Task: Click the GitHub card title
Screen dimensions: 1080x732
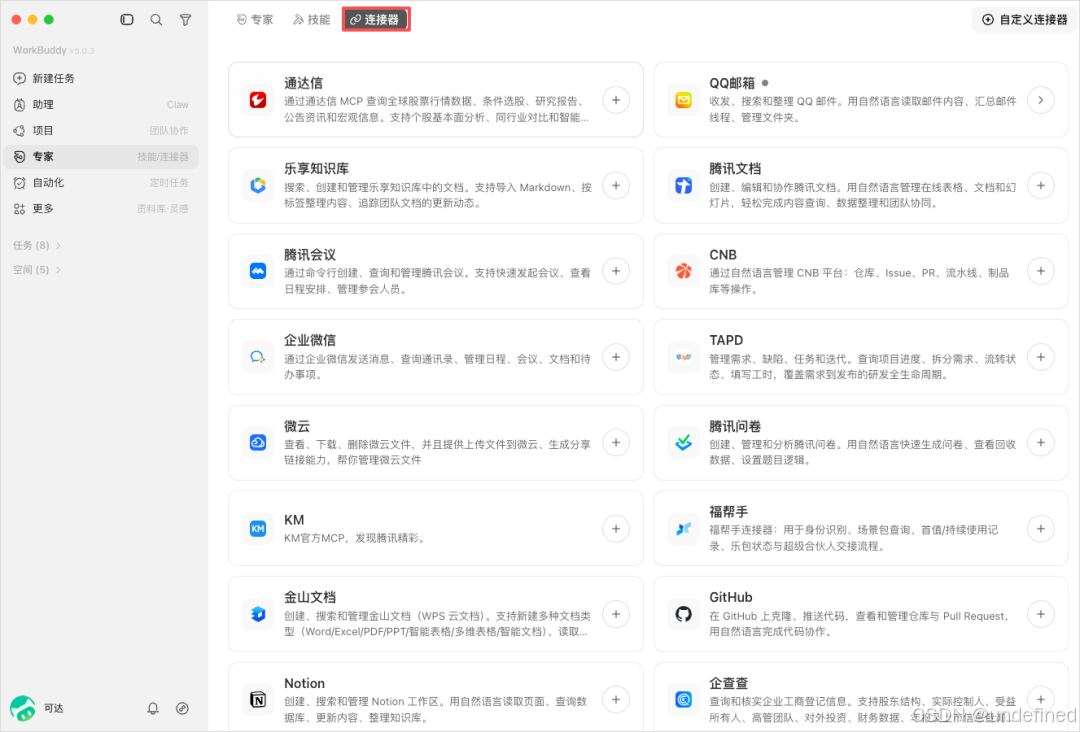Action: [x=731, y=597]
